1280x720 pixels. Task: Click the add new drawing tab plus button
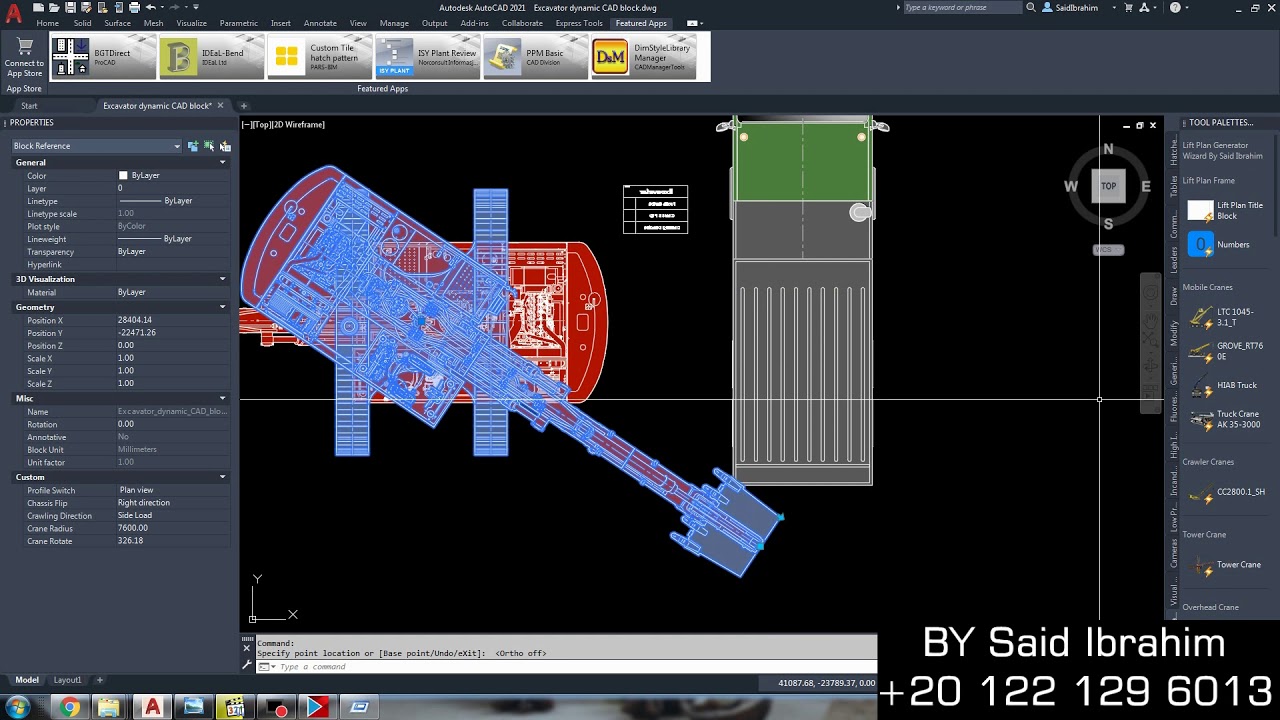pyautogui.click(x=243, y=105)
